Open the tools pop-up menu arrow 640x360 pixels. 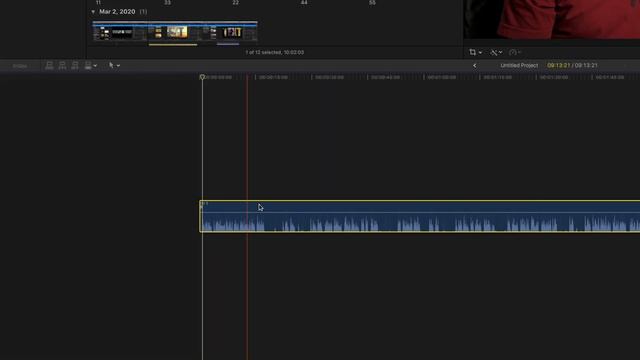click(x=118, y=66)
